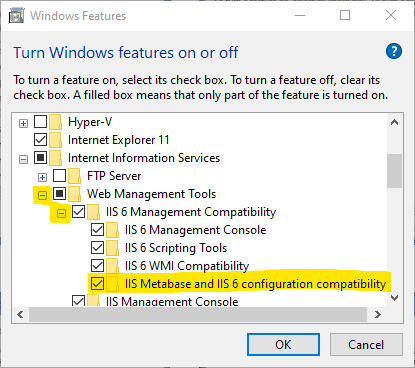Select the IIS 6 Management Compatibility label
The image size is (415, 368).
coord(191,212)
